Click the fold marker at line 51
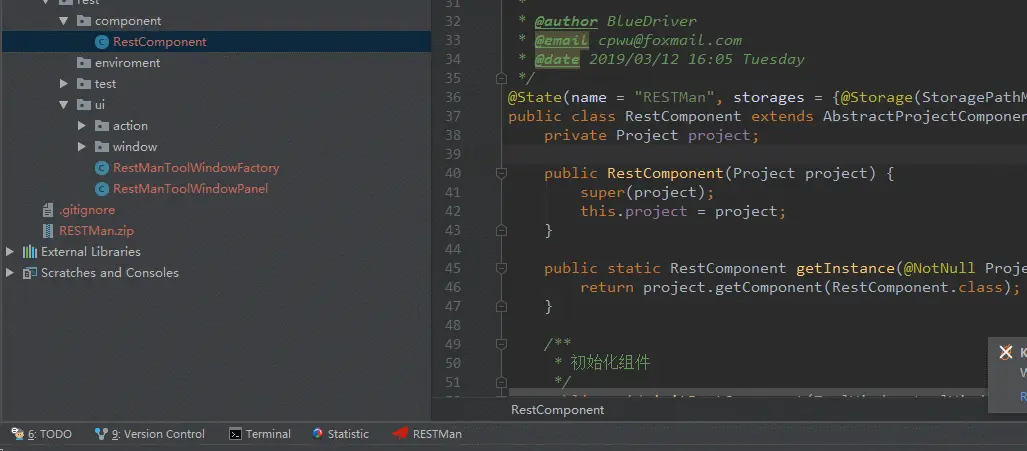This screenshot has height=451, width=1027. 502,382
